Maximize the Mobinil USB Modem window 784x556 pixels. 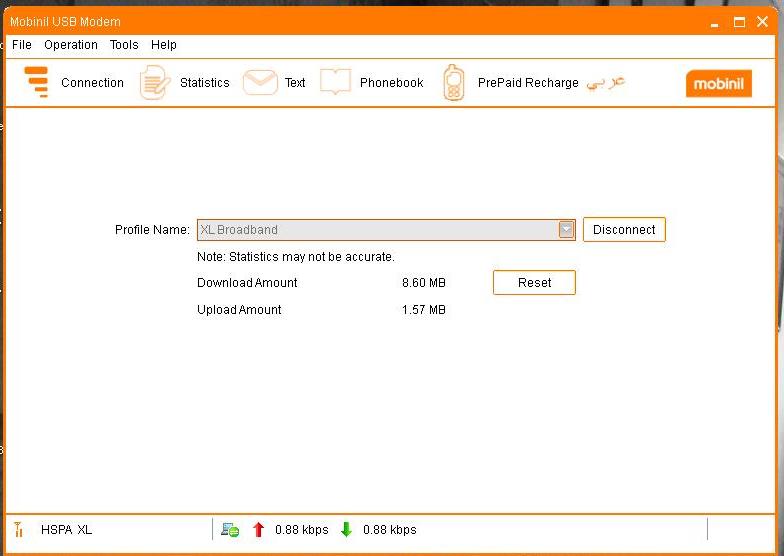pos(739,22)
